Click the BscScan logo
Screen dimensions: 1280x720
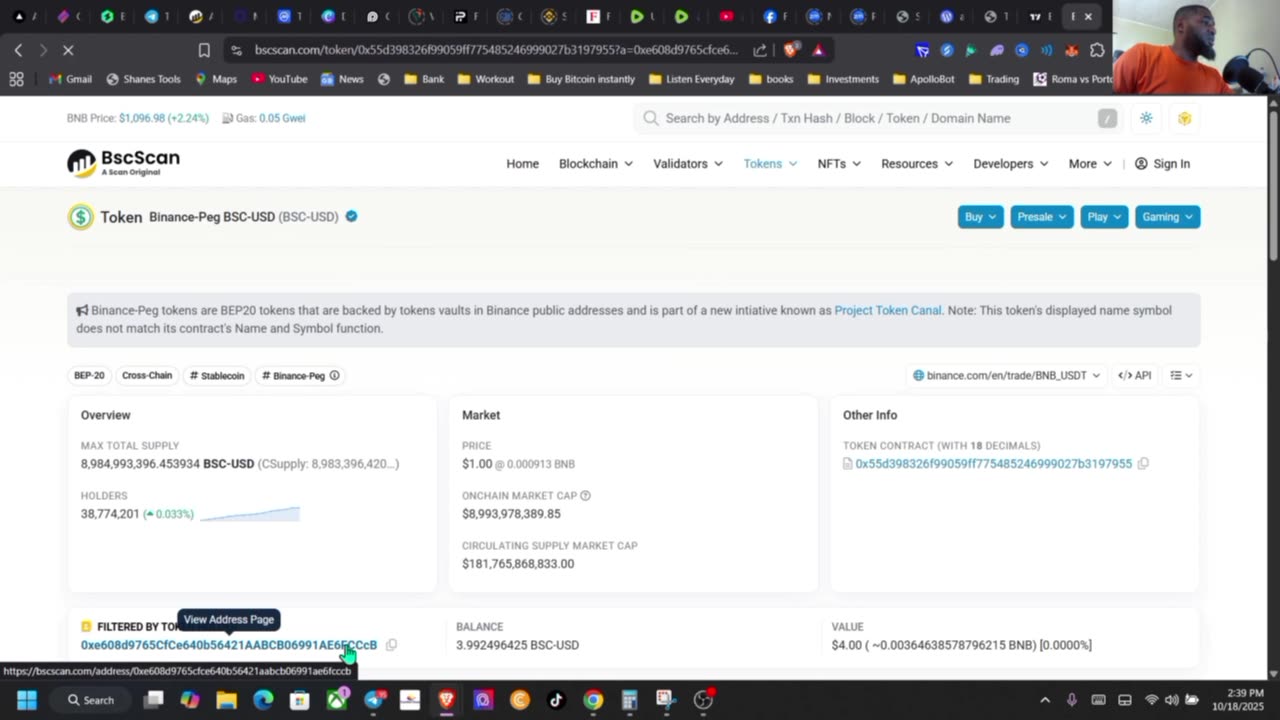tap(123, 163)
